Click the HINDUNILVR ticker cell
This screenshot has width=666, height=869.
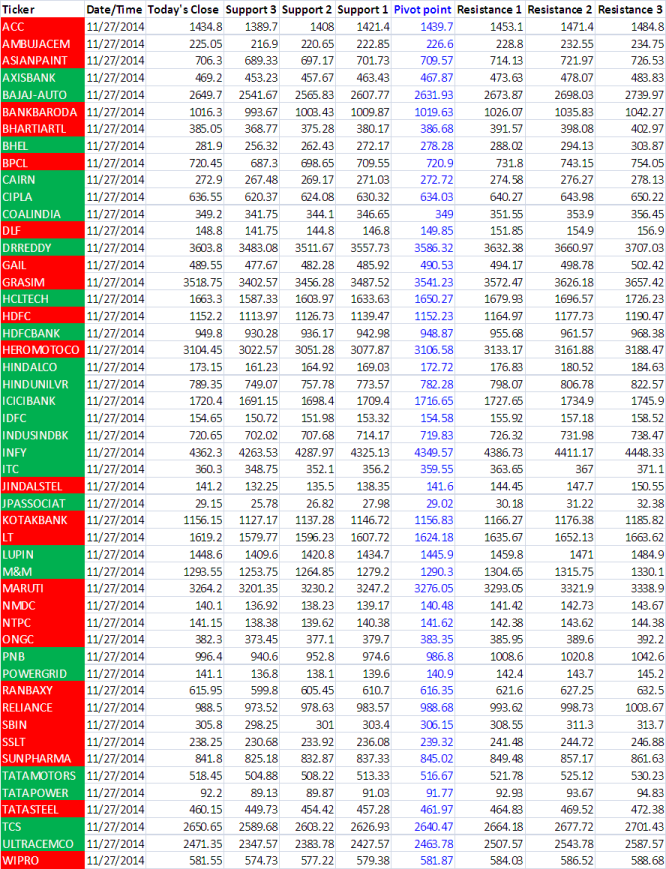pyautogui.click(x=42, y=384)
